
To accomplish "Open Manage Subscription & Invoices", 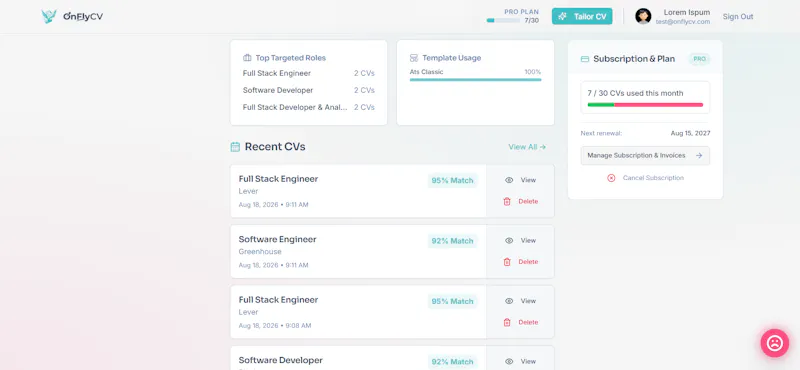I will [x=645, y=156].
